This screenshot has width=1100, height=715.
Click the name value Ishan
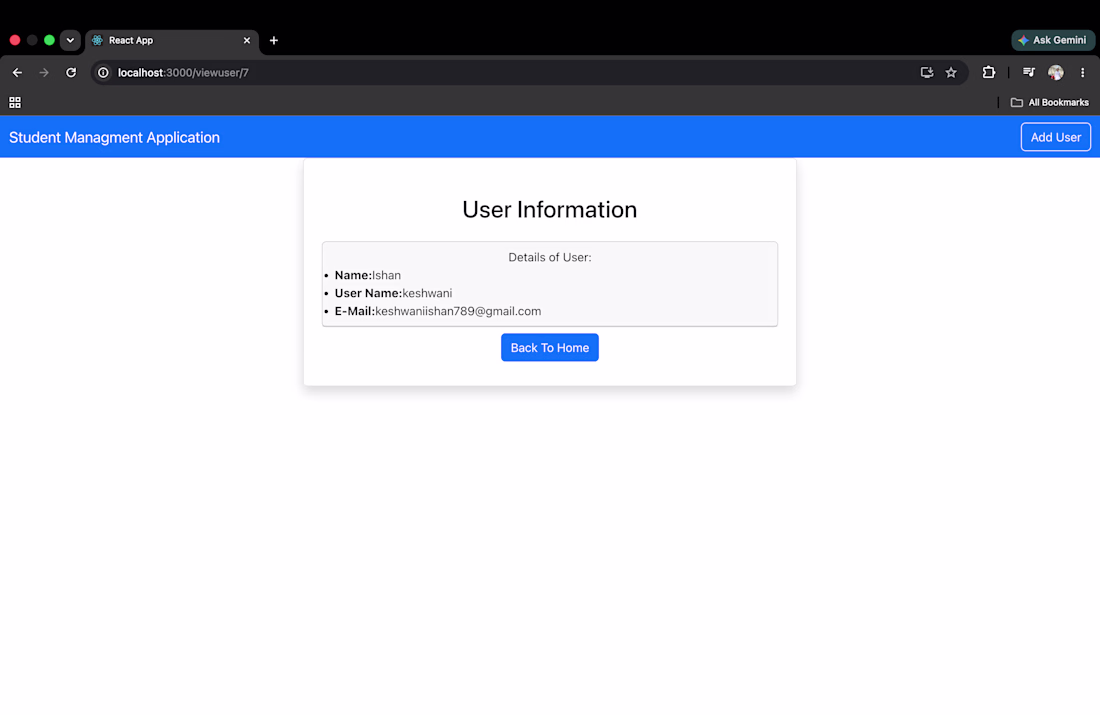pyautogui.click(x=387, y=275)
